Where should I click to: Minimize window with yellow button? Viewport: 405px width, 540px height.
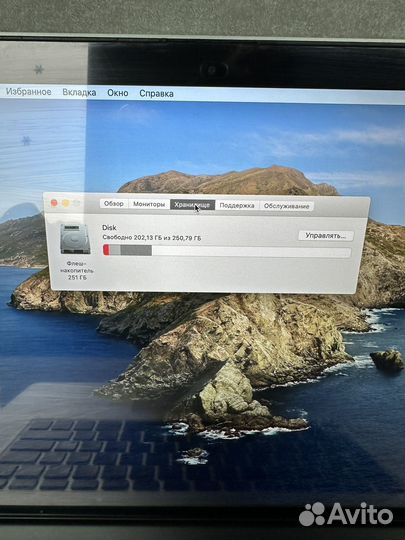click(x=65, y=203)
